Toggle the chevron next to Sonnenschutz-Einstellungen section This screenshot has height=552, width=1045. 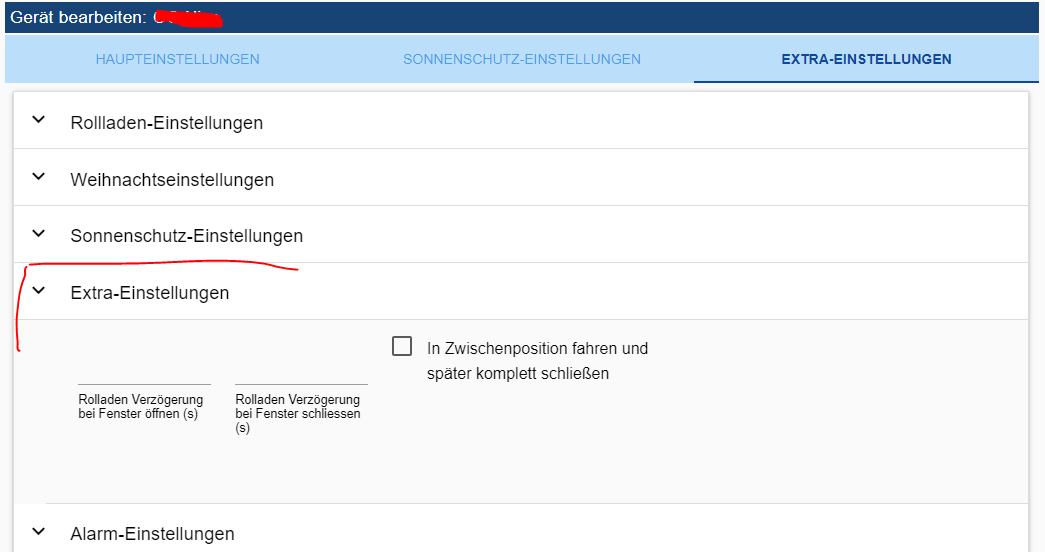39,234
